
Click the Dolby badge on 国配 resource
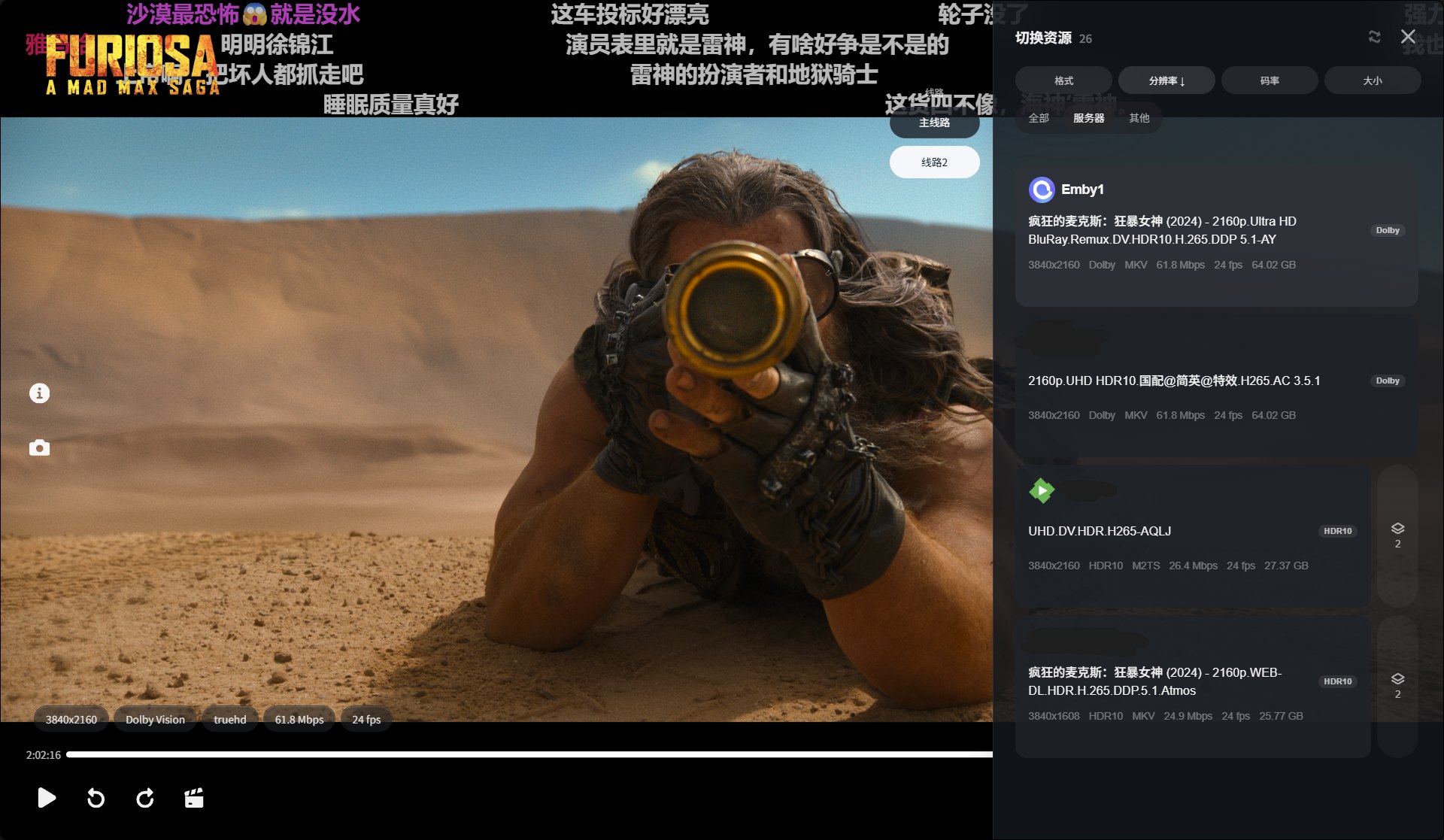(1388, 381)
